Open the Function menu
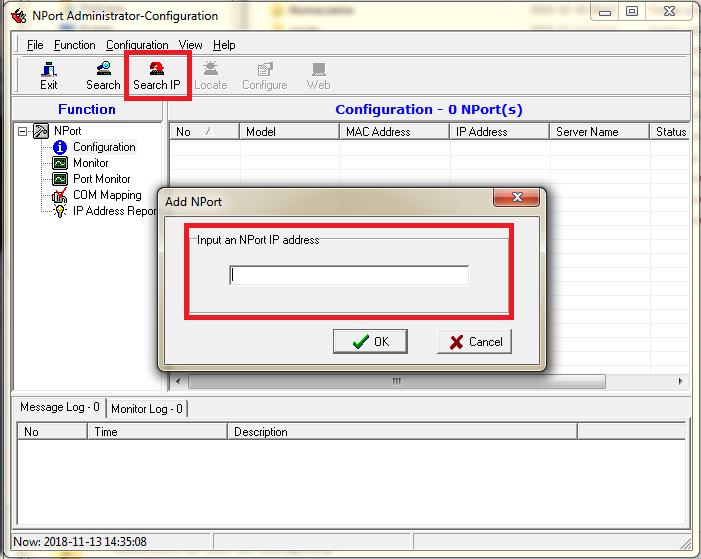Image resolution: width=701 pixels, height=559 pixels. point(75,45)
